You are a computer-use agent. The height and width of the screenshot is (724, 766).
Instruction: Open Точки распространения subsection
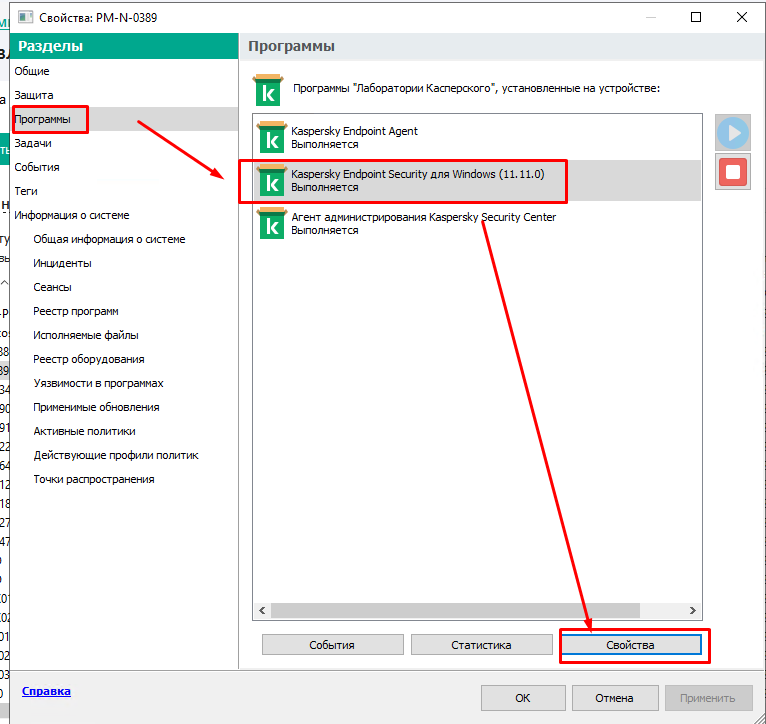tap(94, 478)
